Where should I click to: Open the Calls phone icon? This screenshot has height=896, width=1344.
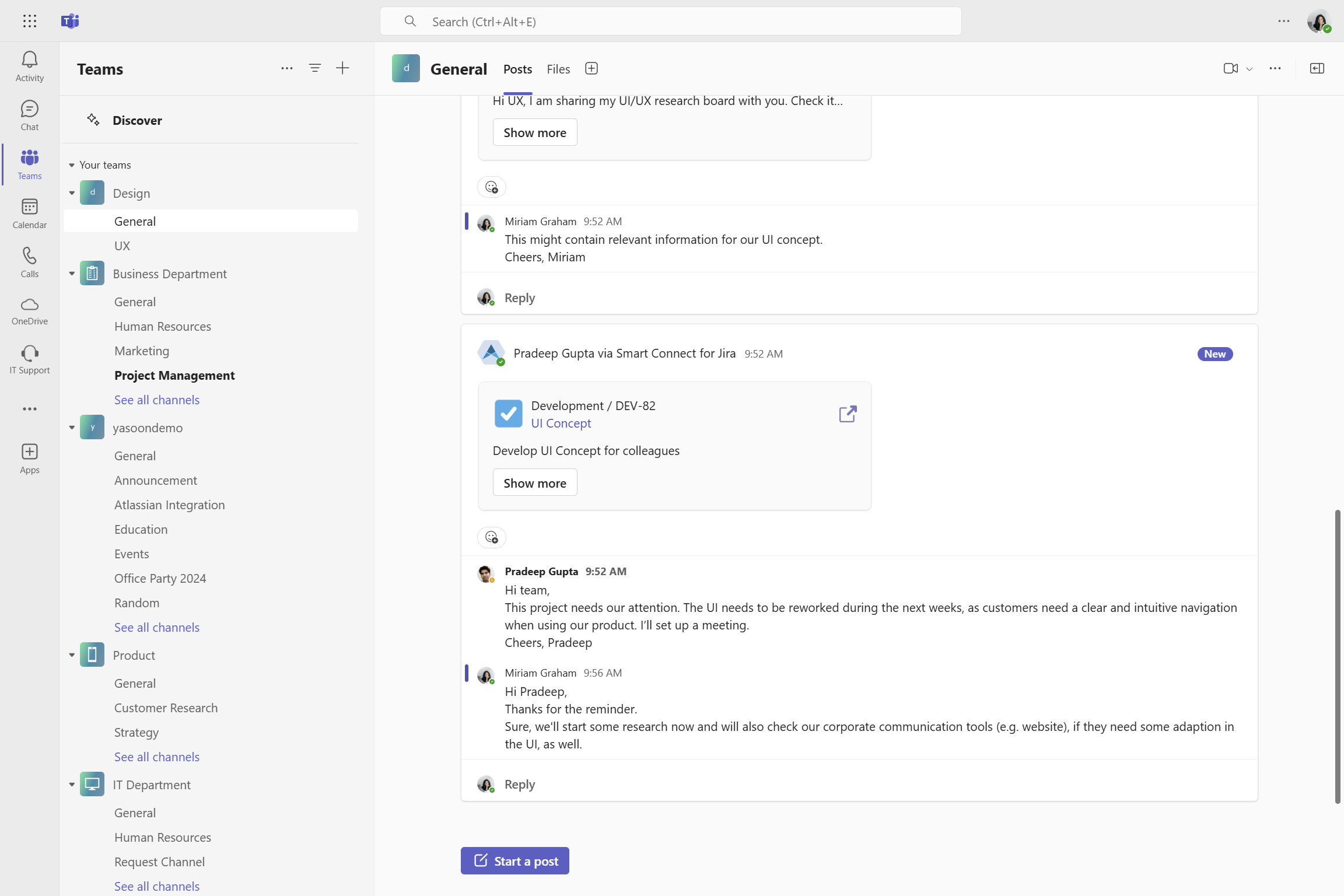pos(29,262)
